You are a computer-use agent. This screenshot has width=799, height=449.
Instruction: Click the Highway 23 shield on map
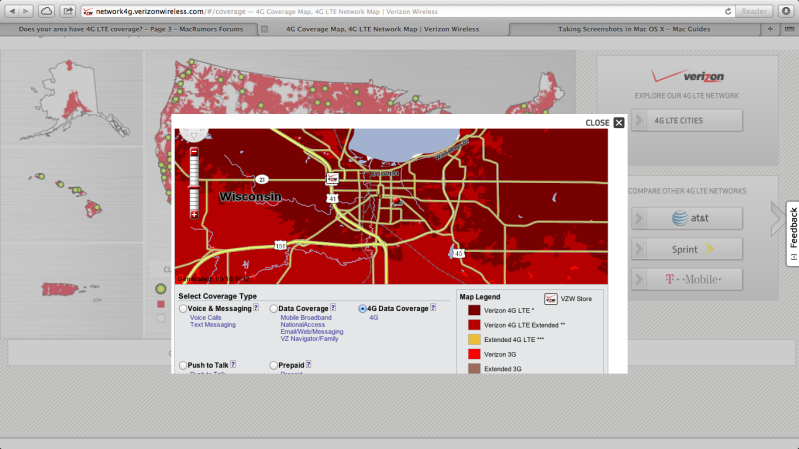[x=261, y=179]
